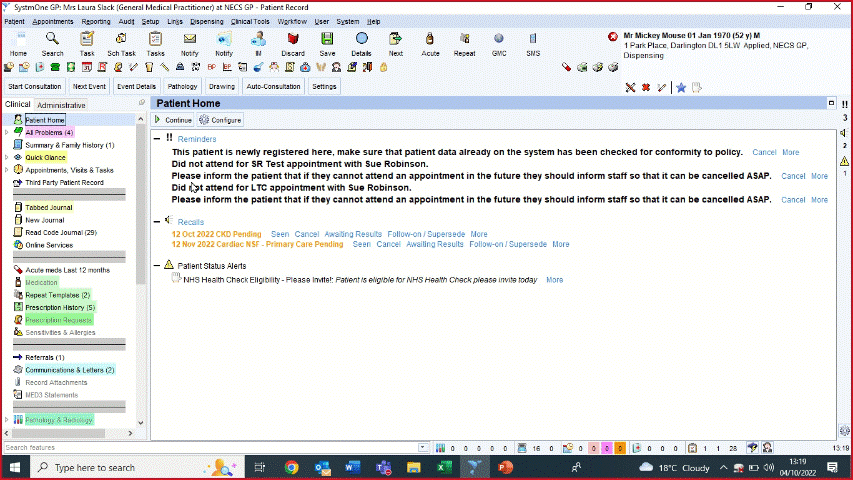Click the BP icon in the small toolbar
853x480 pixels.
[x=211, y=67]
